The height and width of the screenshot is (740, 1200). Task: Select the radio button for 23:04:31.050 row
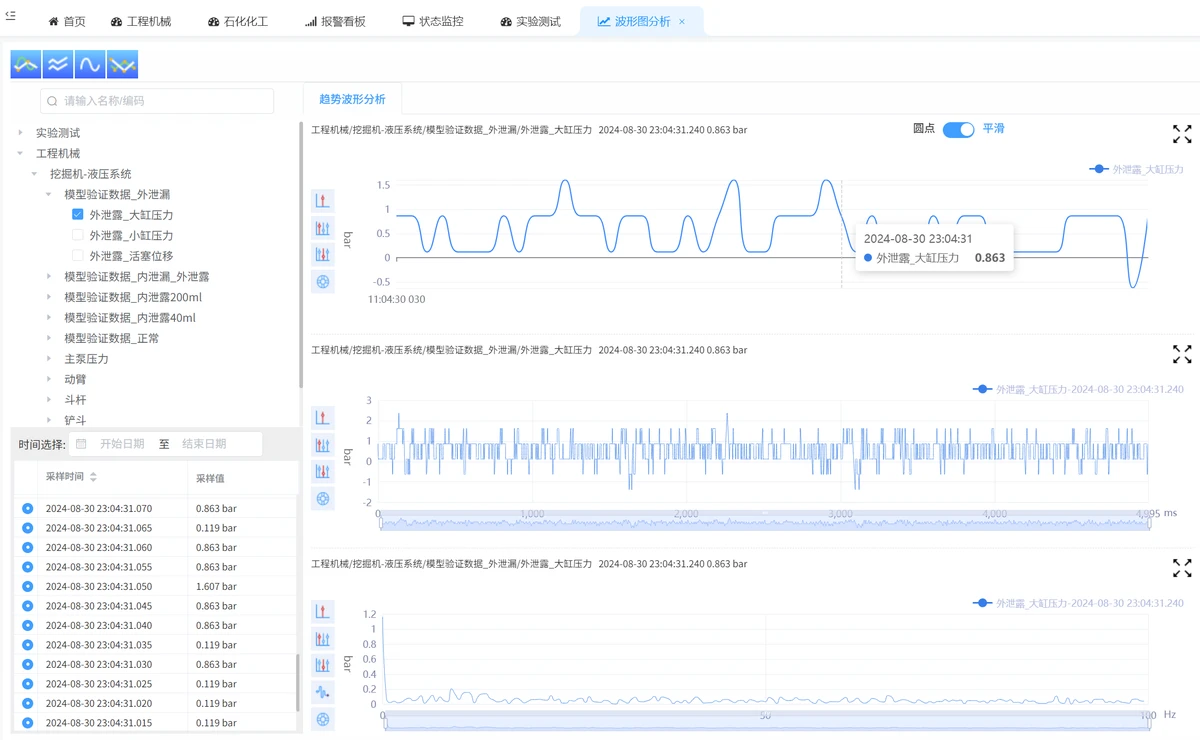(28, 587)
